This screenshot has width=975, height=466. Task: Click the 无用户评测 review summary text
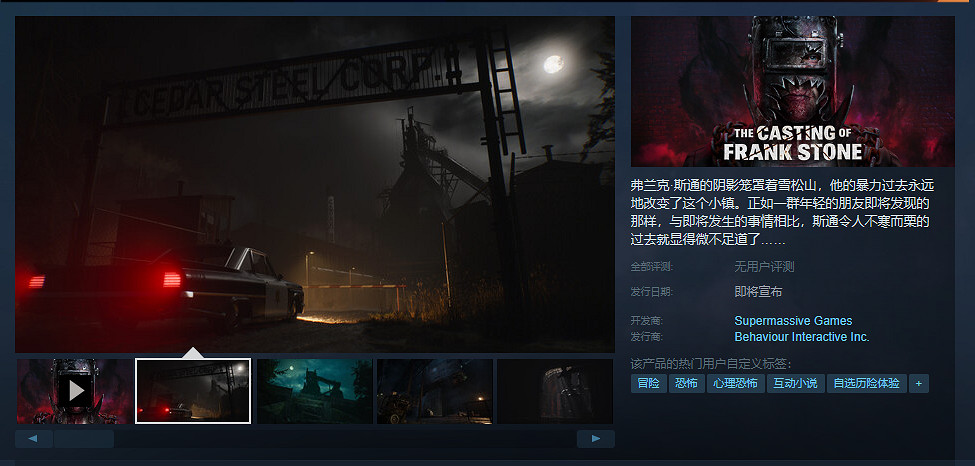point(764,267)
